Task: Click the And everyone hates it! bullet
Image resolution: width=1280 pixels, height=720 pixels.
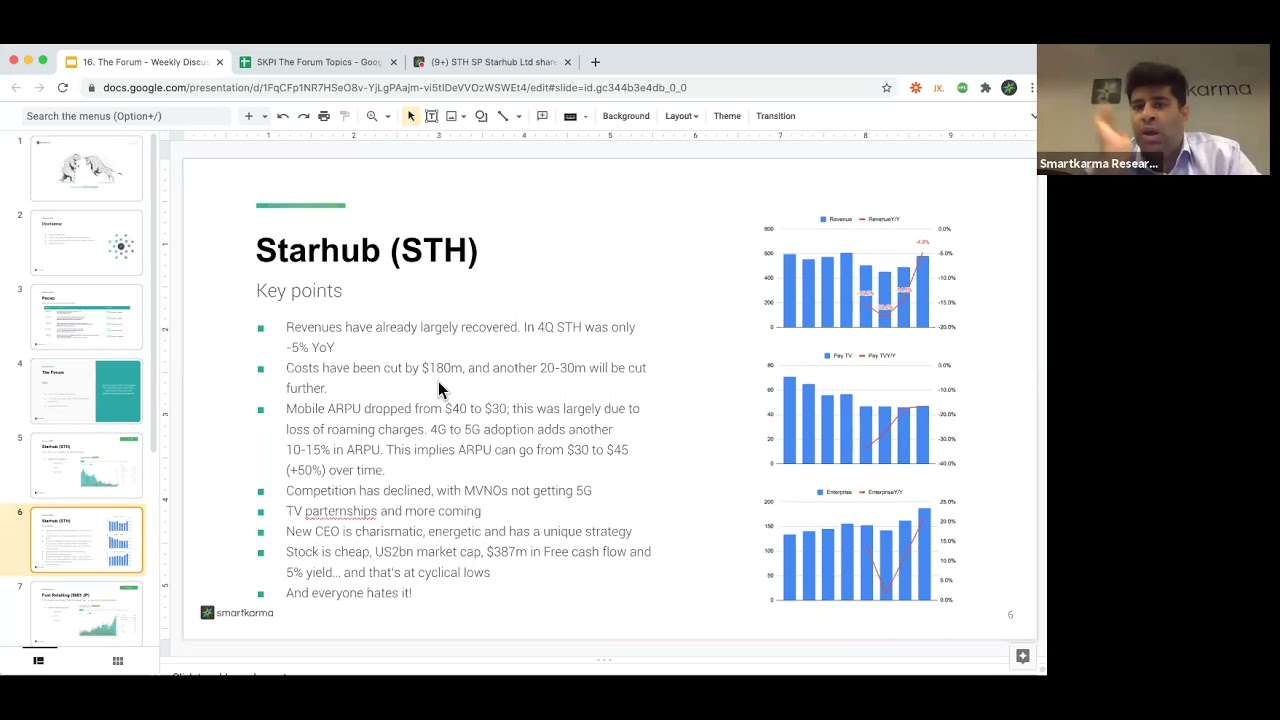Action: [349, 593]
